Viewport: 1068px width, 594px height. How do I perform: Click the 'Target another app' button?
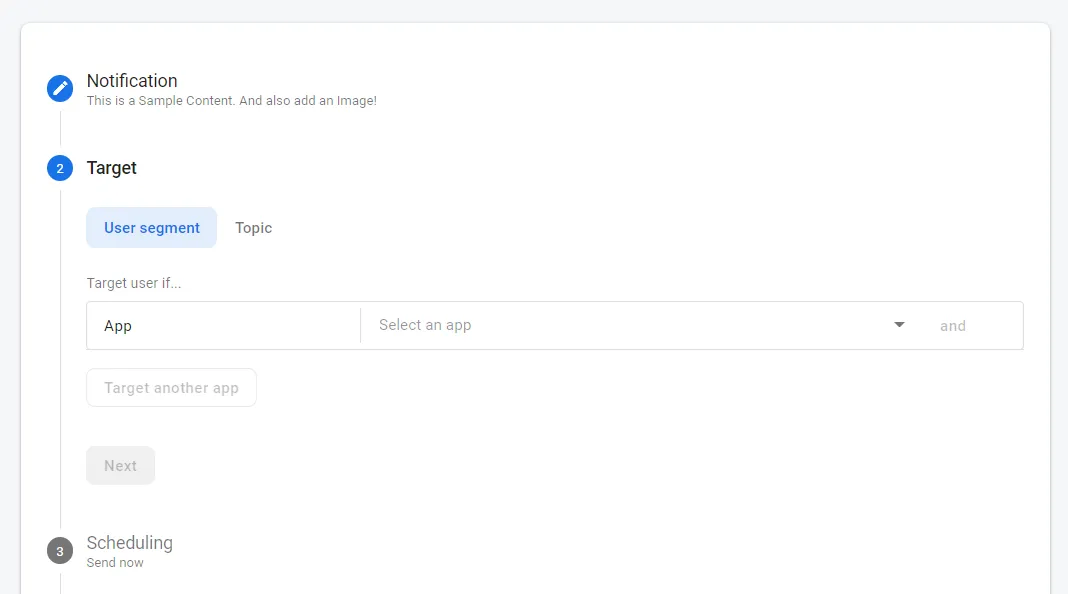point(171,388)
